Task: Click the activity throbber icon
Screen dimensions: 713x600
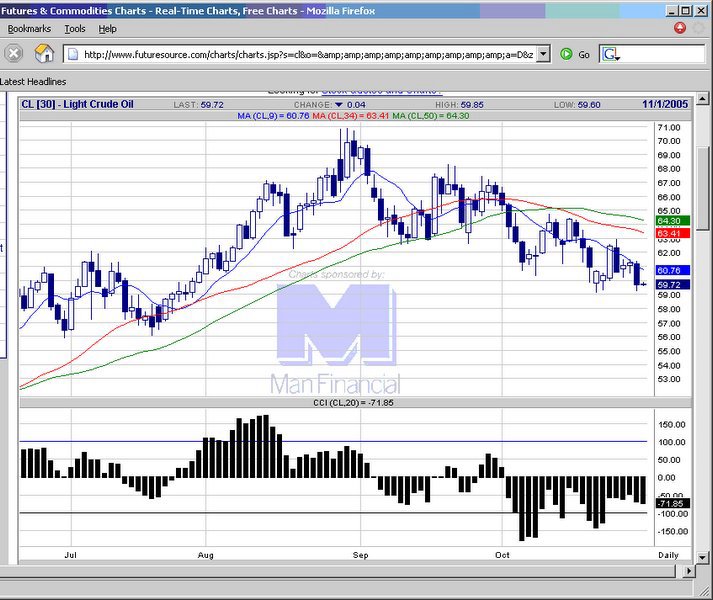Action: tap(699, 28)
